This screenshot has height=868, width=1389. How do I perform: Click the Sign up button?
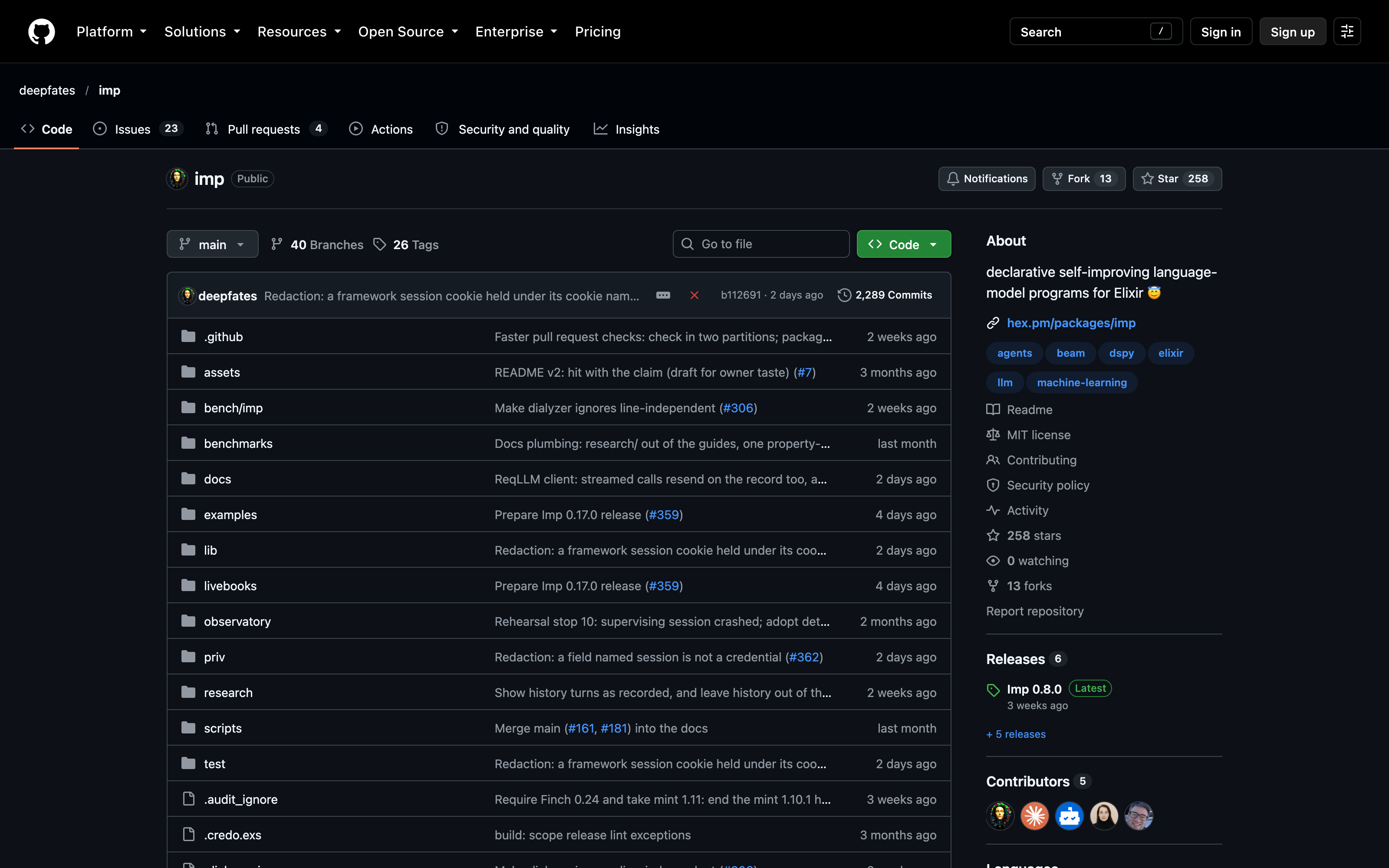(1292, 32)
